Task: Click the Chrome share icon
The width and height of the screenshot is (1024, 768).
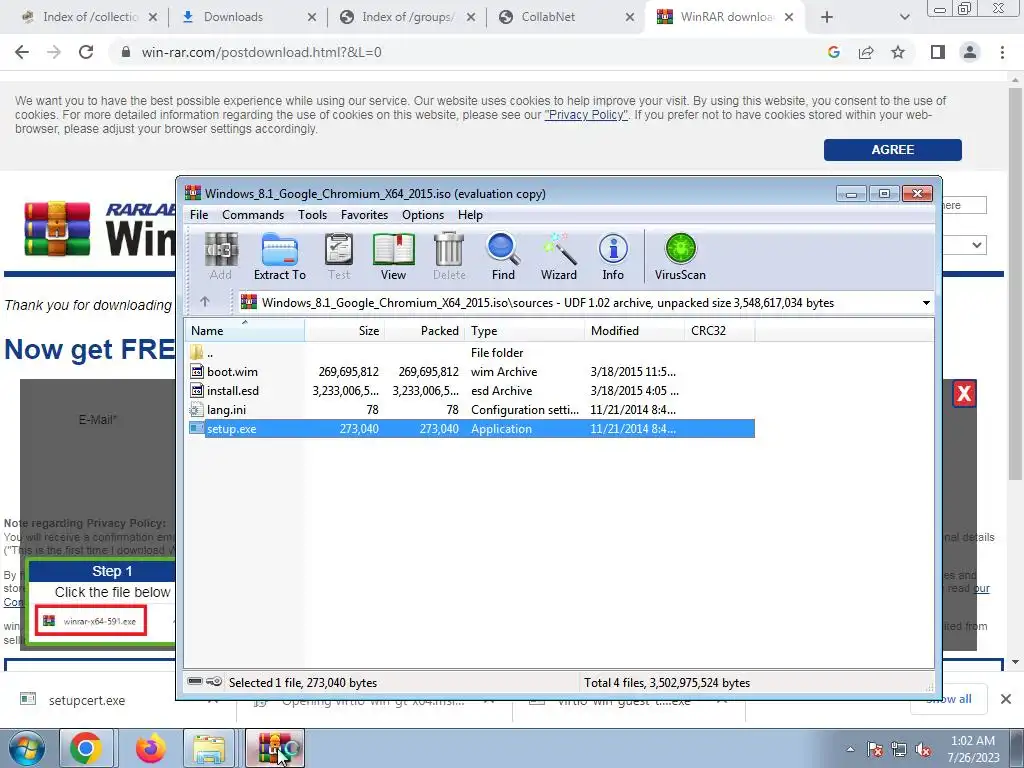Action: click(866, 52)
